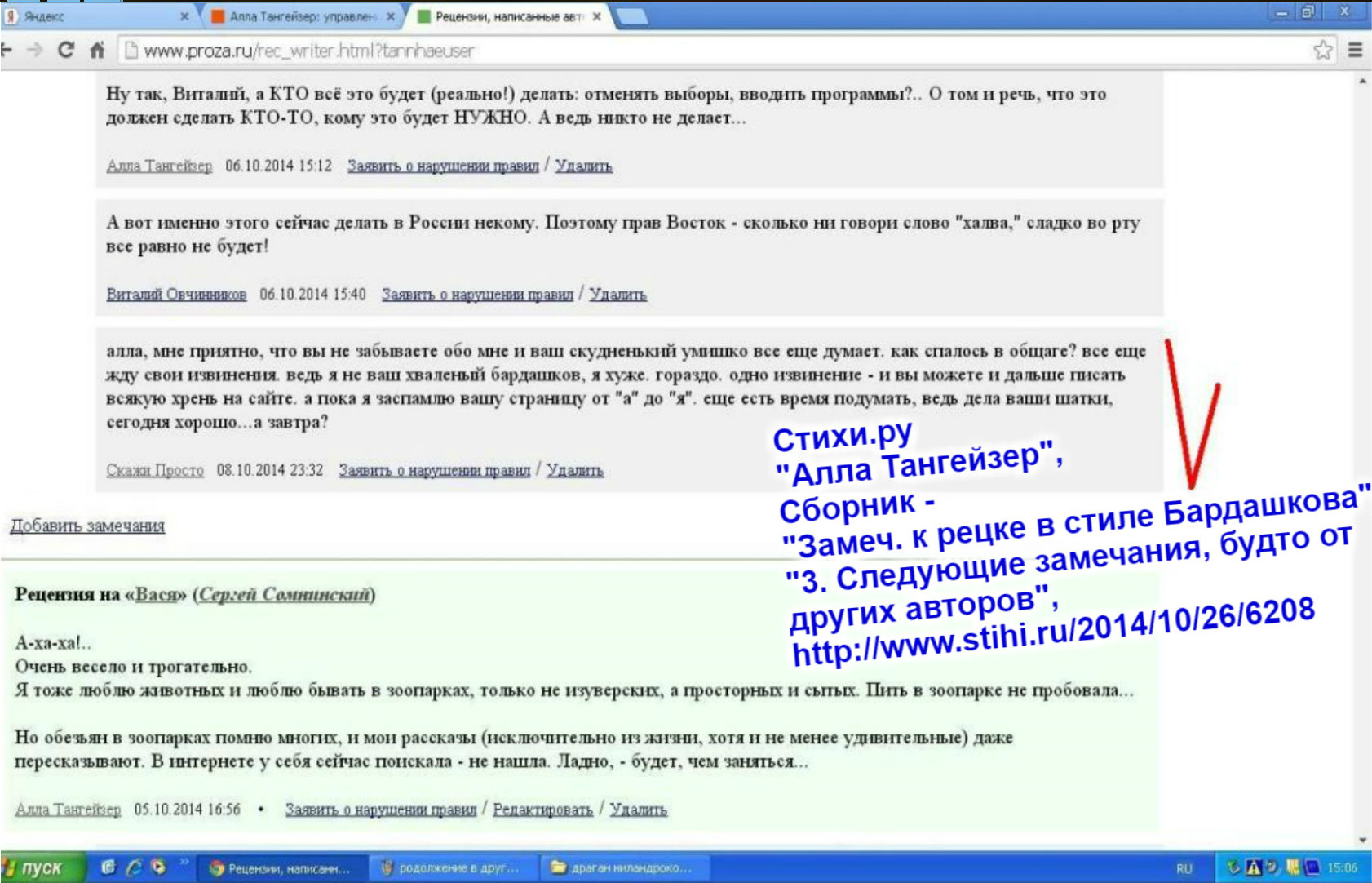Expand hidden quick launch items chevron
Image resolution: width=1372 pixels, height=883 pixels.
point(184,862)
